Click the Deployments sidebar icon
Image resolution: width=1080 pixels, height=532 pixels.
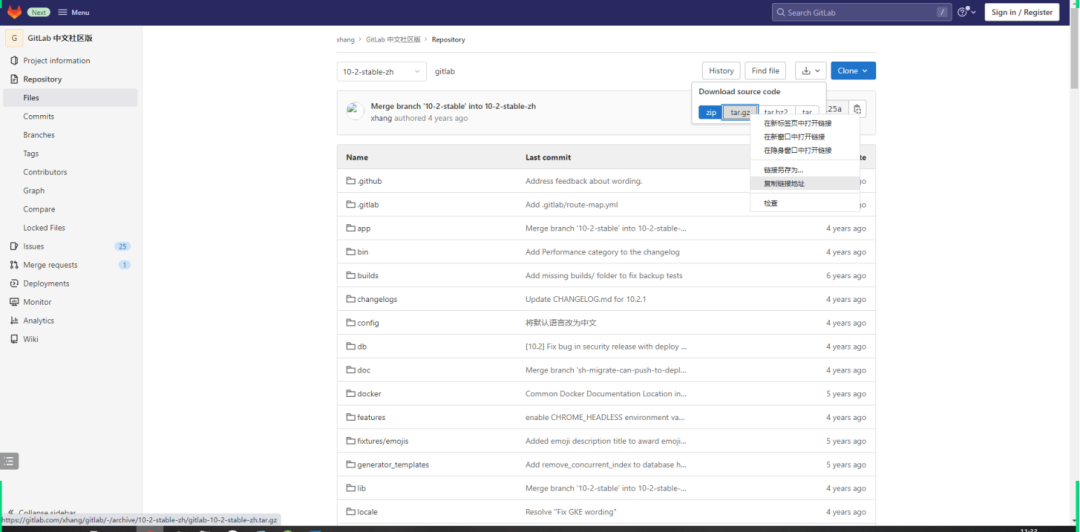pos(14,283)
